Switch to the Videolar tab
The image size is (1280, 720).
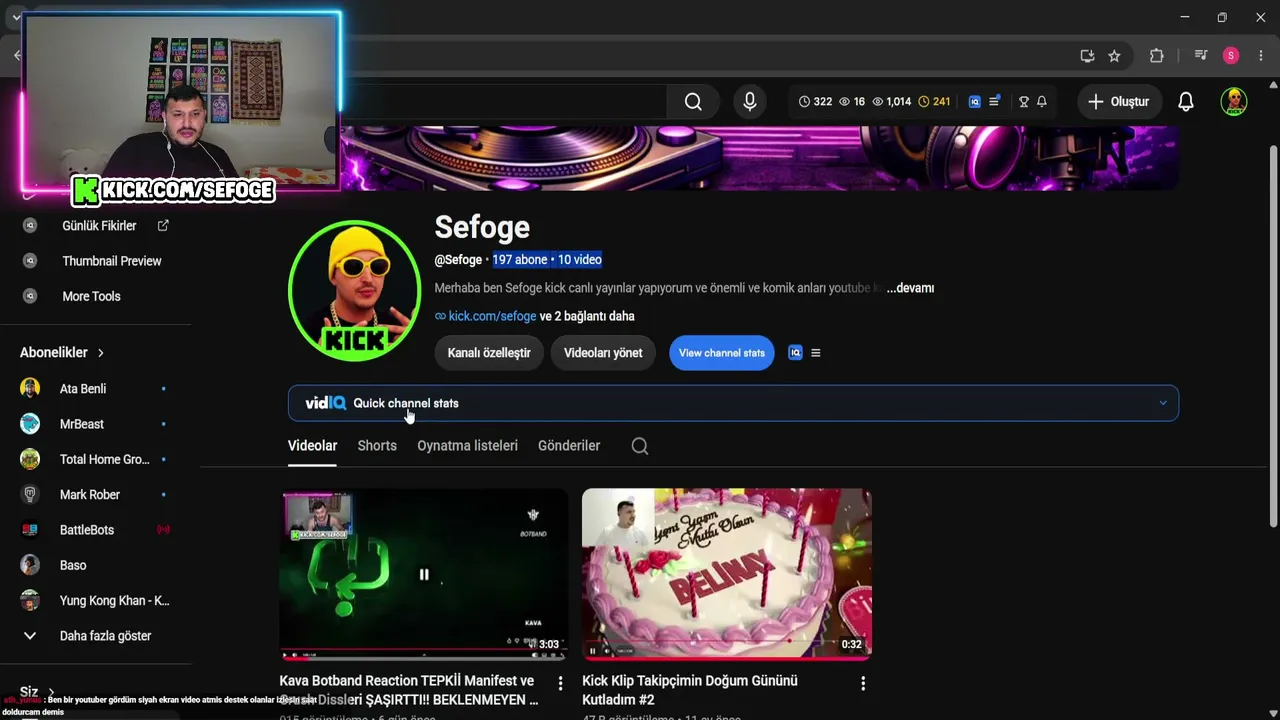[312, 446]
